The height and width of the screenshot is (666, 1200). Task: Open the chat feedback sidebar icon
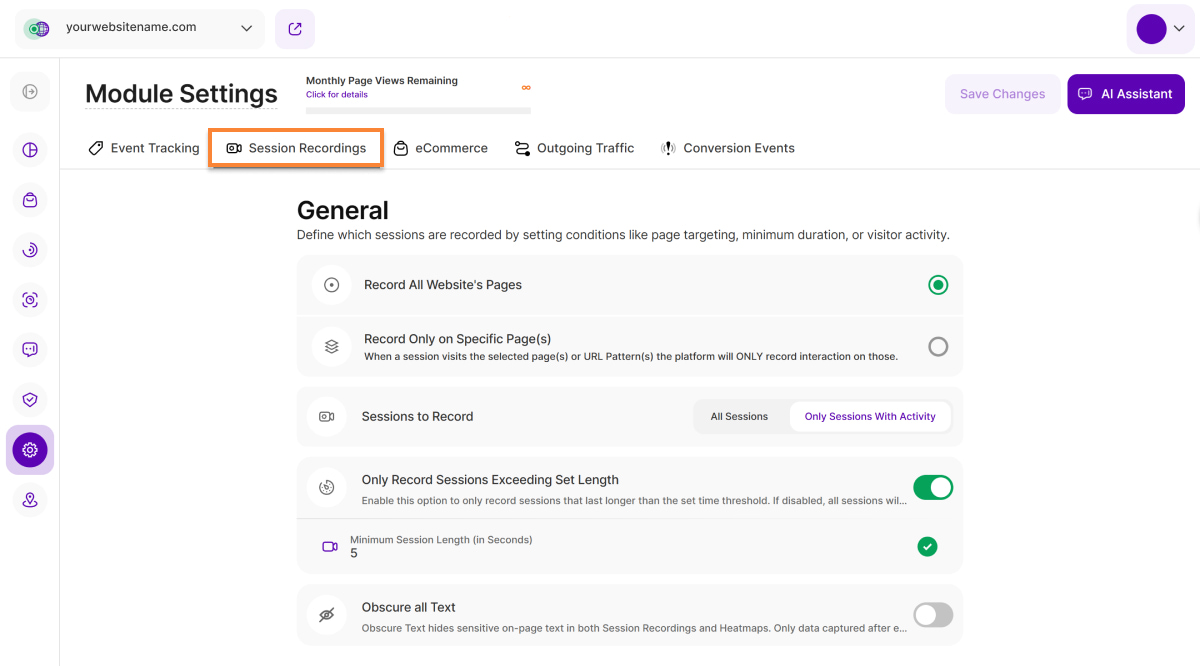[x=30, y=350]
